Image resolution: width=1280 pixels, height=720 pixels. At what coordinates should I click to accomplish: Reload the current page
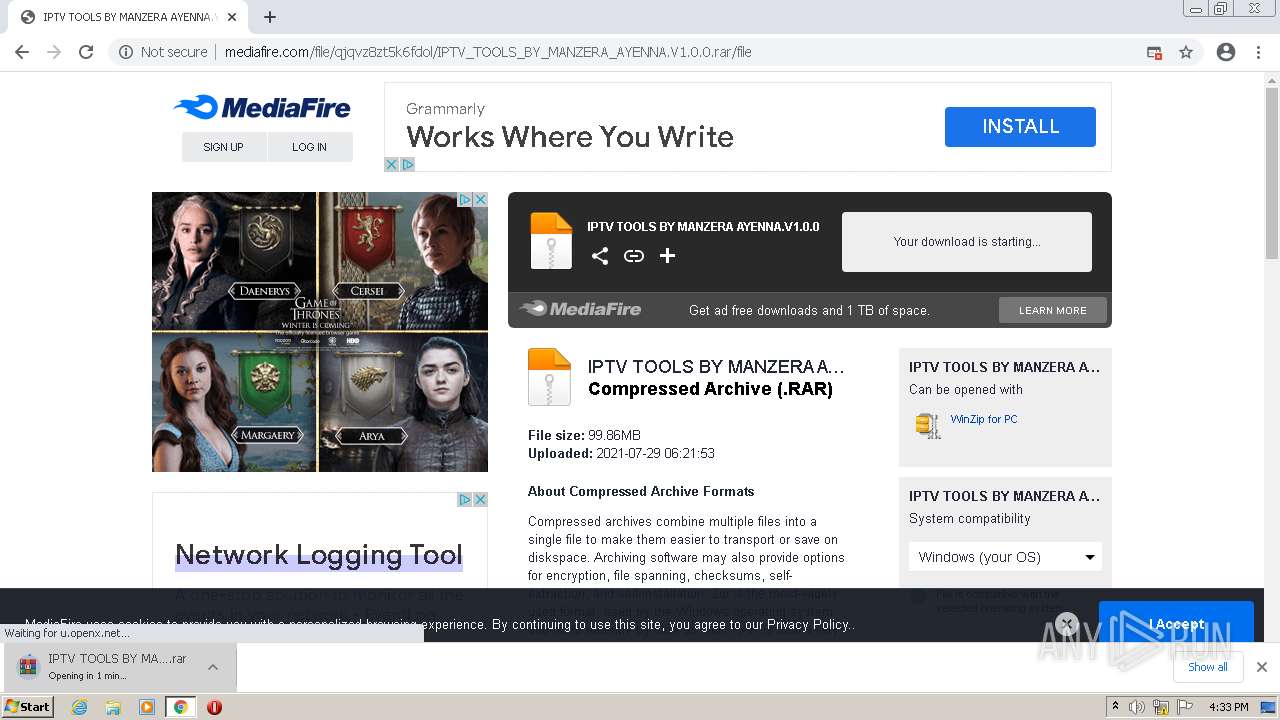(86, 52)
